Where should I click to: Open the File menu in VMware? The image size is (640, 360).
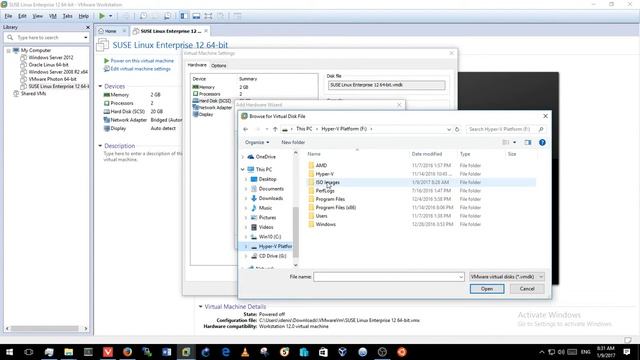[8, 16]
